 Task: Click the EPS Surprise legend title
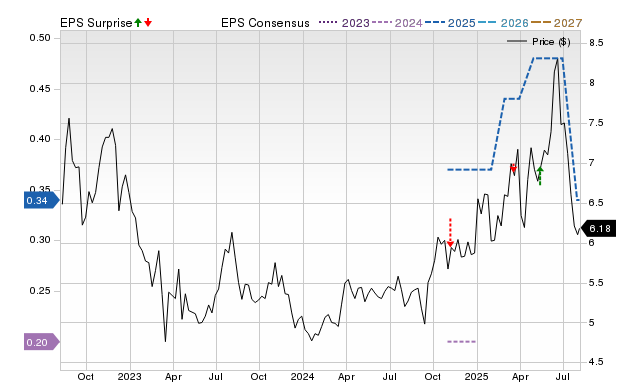click(x=96, y=23)
